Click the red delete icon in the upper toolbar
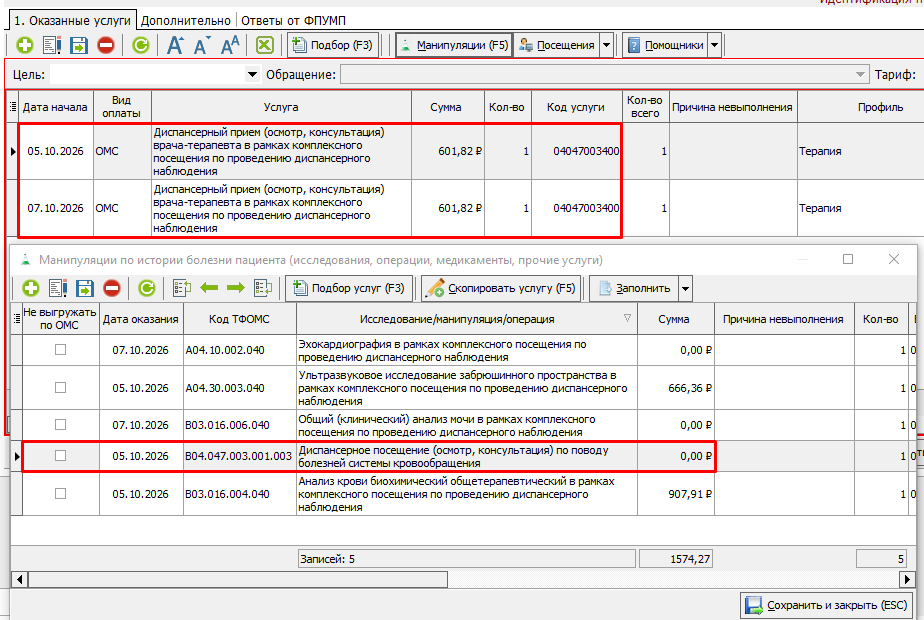924x620 pixels. tap(106, 45)
